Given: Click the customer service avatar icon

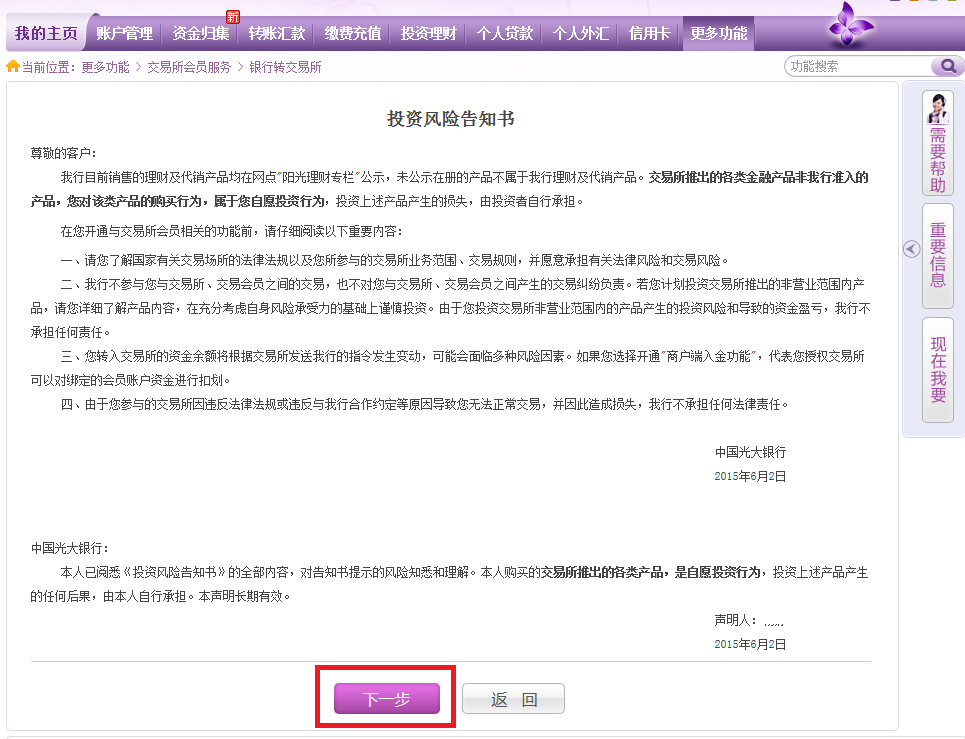Looking at the screenshot, I should coord(937,108).
